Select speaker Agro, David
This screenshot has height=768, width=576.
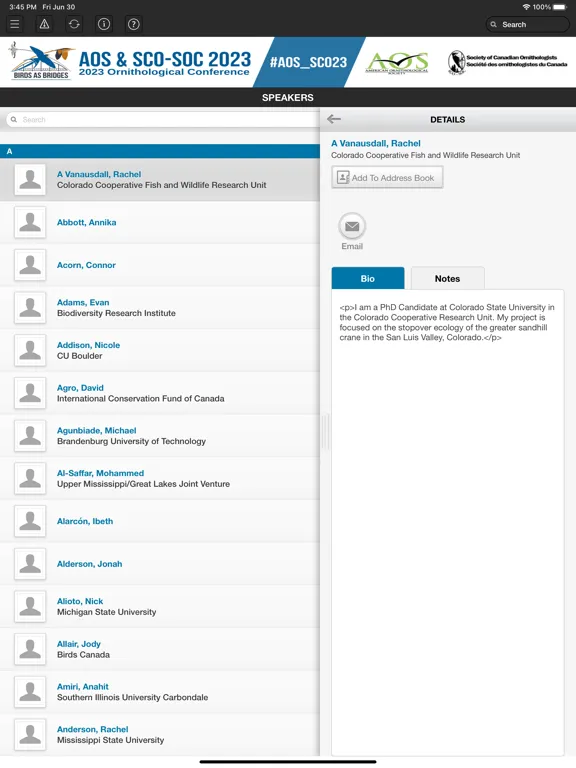pos(160,393)
